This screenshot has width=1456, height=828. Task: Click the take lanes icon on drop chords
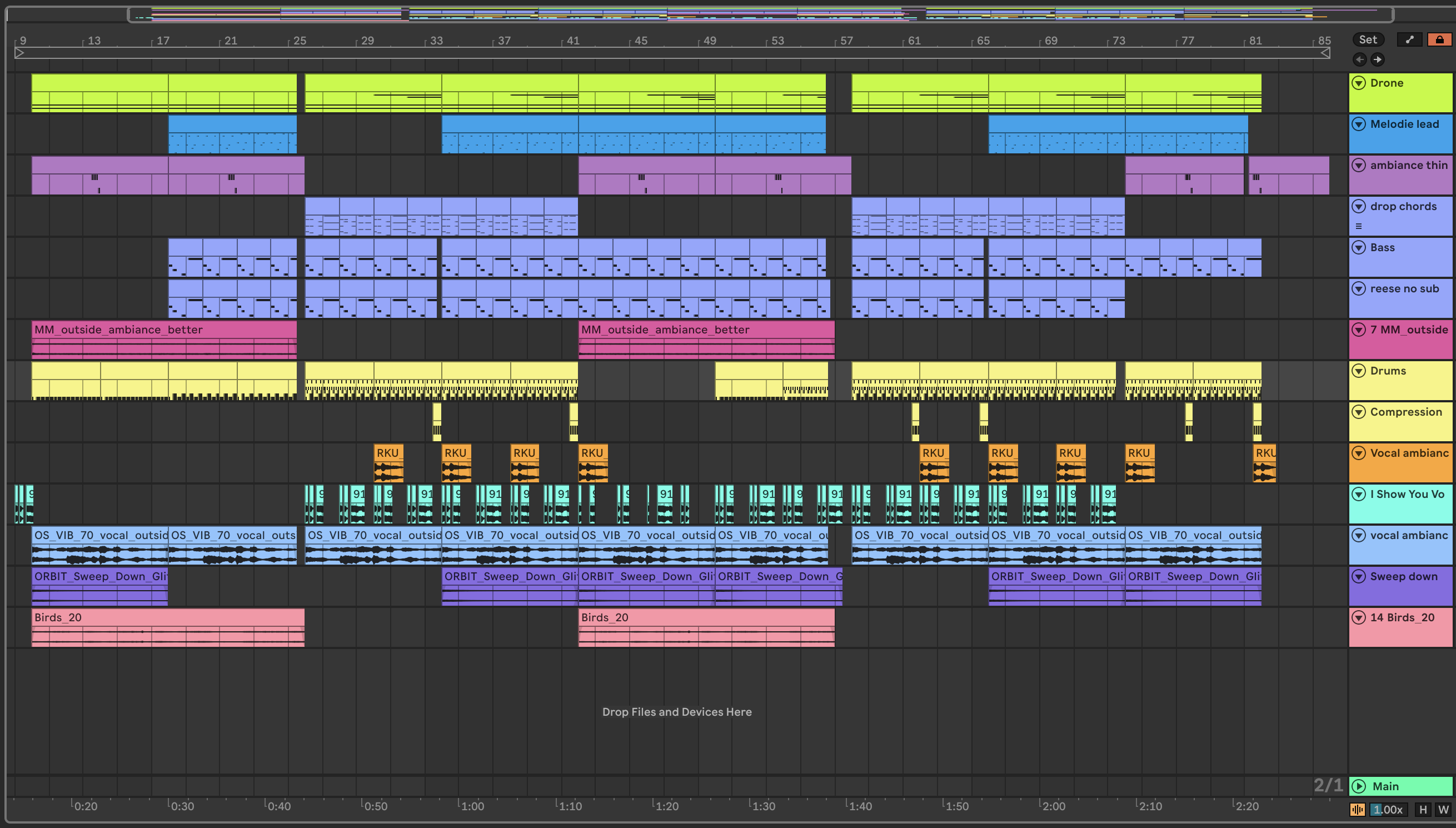point(1359,226)
